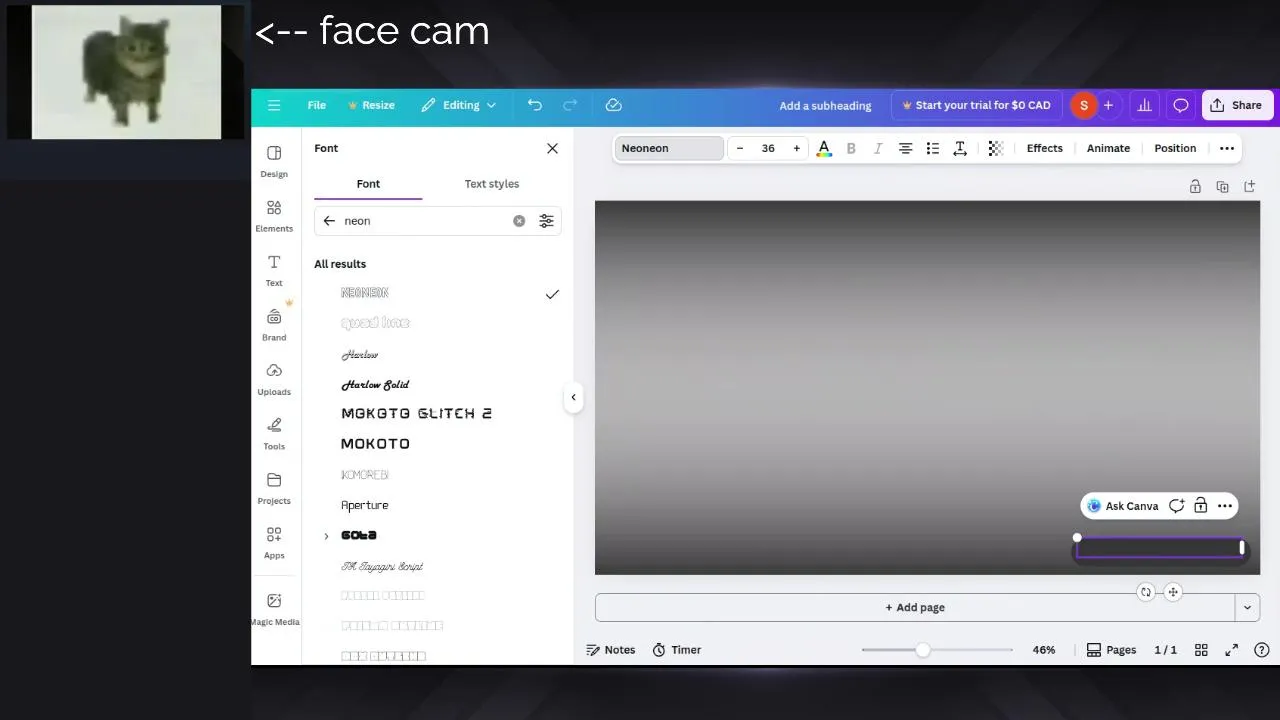Click the font size 36 field
The width and height of the screenshot is (1280, 720).
click(768, 148)
